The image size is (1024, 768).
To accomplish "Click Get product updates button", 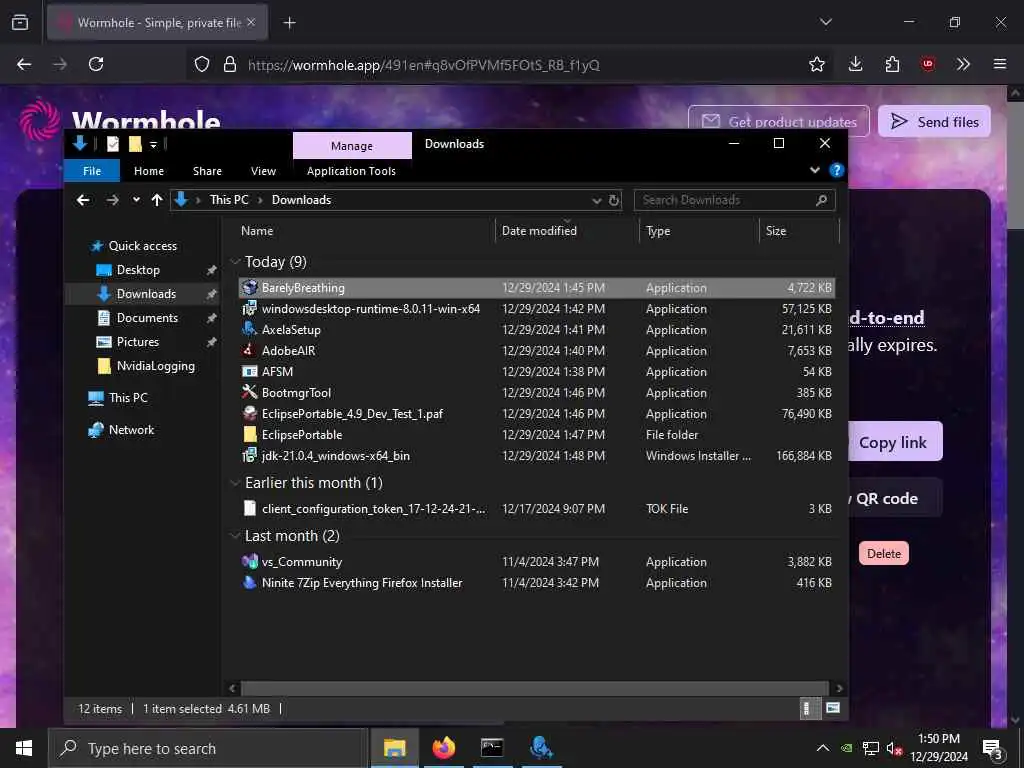I will tap(778, 121).
